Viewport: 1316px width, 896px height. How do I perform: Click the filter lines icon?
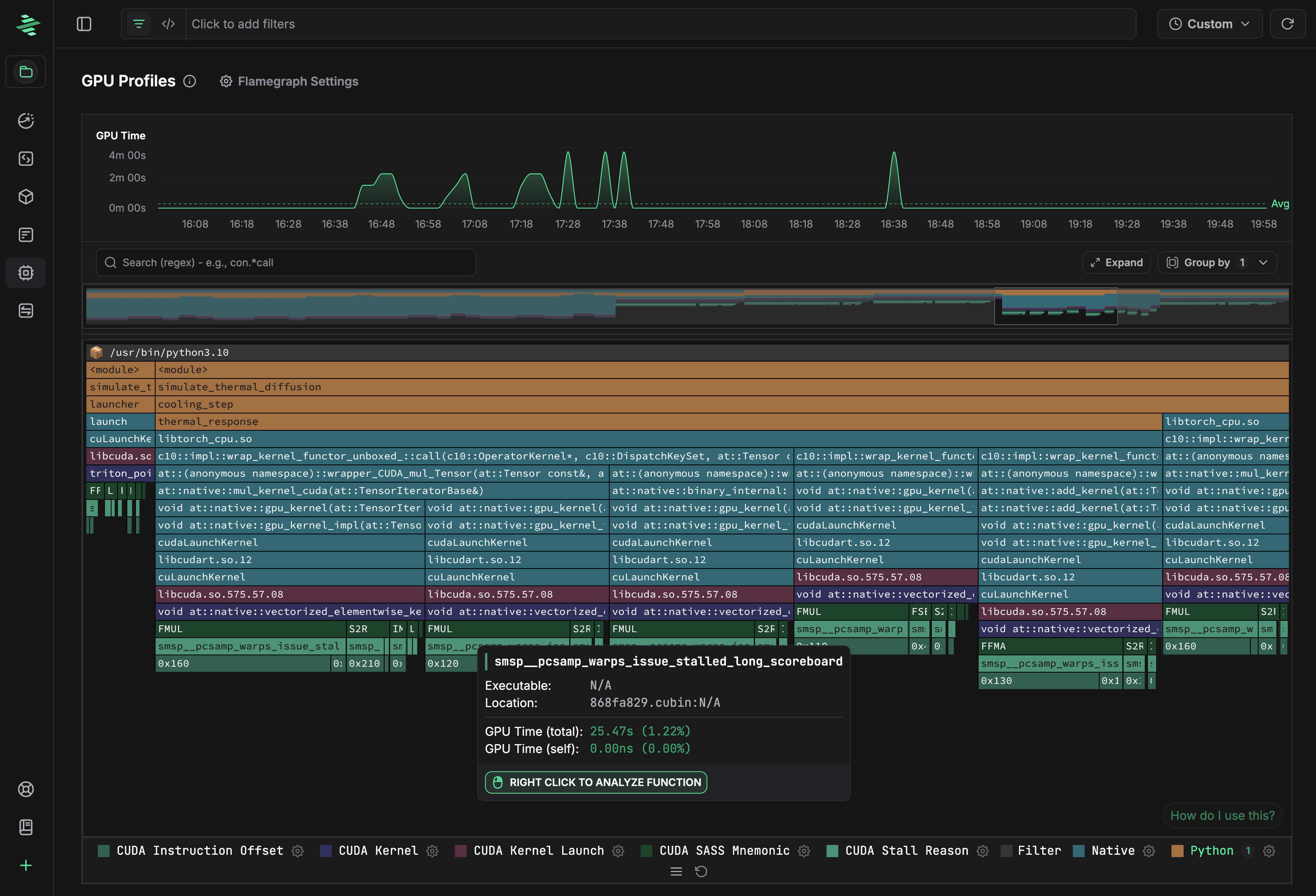139,24
